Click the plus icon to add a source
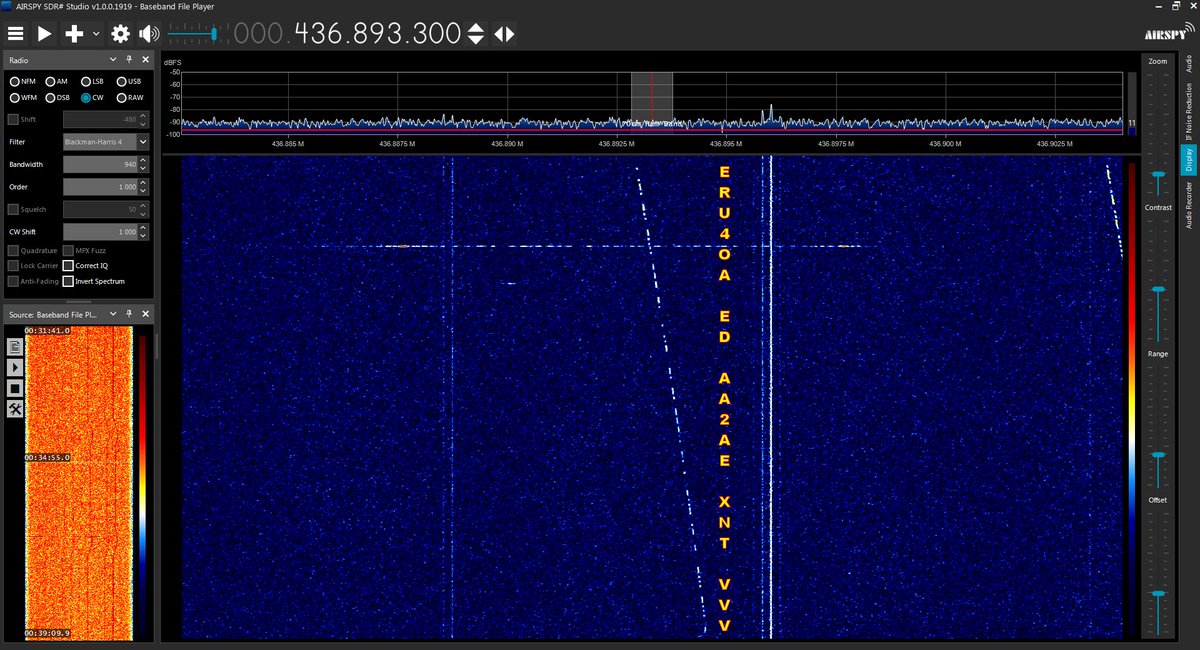Viewport: 1200px width, 650px height. click(74, 33)
